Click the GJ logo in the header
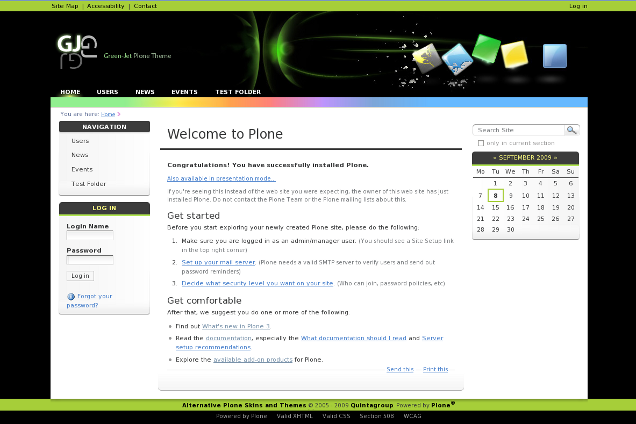This screenshot has width=636, height=424. click(x=77, y=51)
